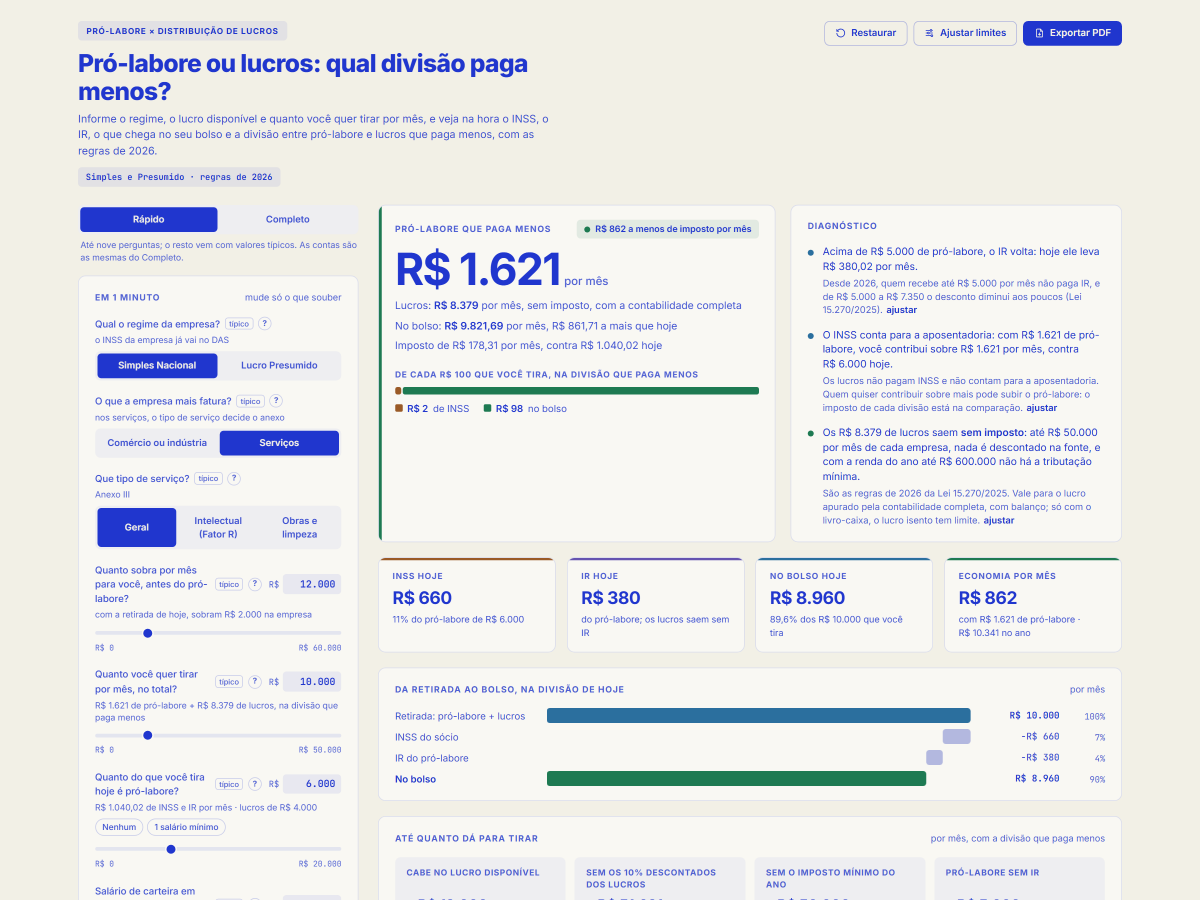
Task: Switch to the Rápido tab
Action: [149, 219]
